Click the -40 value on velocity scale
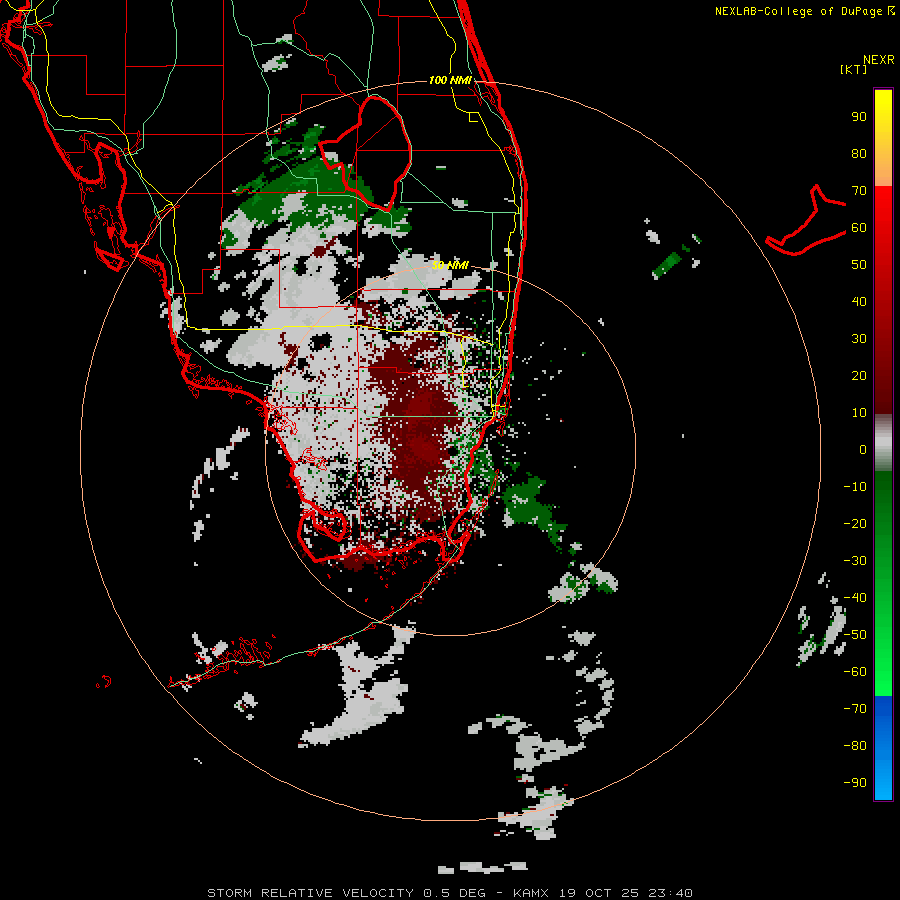The image size is (900, 900). point(855,598)
